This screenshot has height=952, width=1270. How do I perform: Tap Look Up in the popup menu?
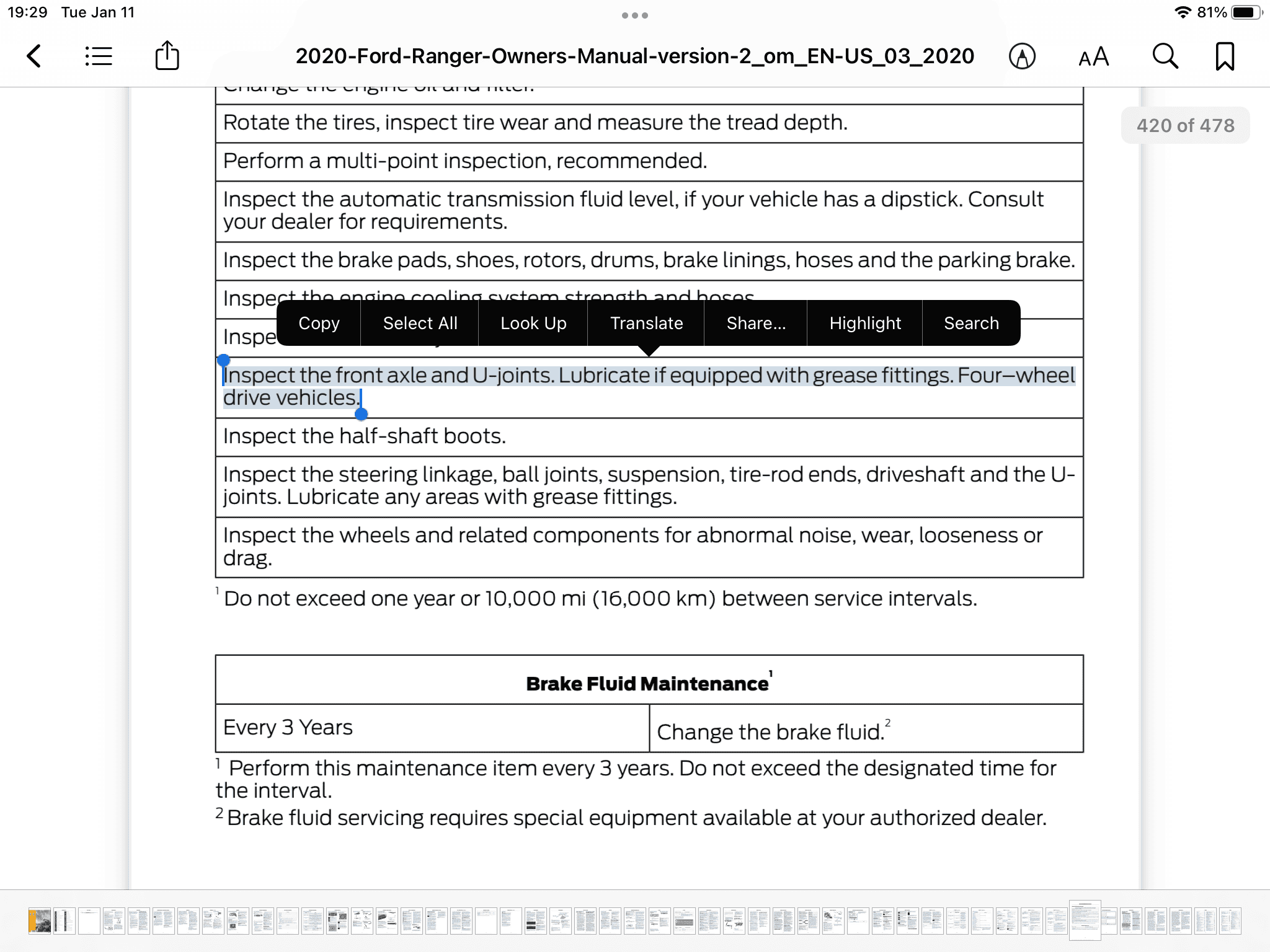click(533, 323)
